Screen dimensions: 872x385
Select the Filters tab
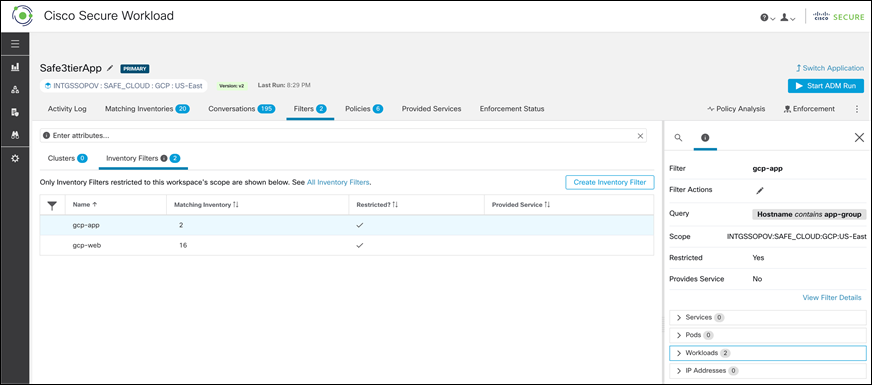pos(310,109)
